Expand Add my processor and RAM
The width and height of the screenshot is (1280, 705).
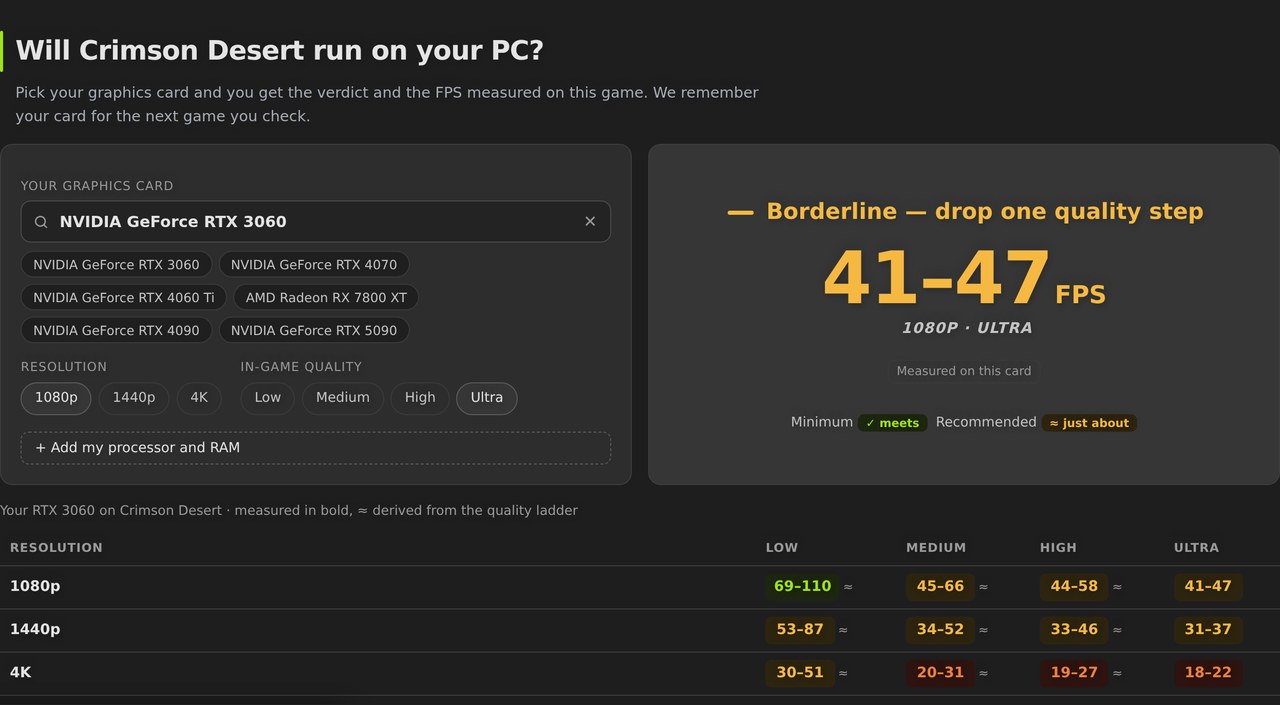point(316,448)
